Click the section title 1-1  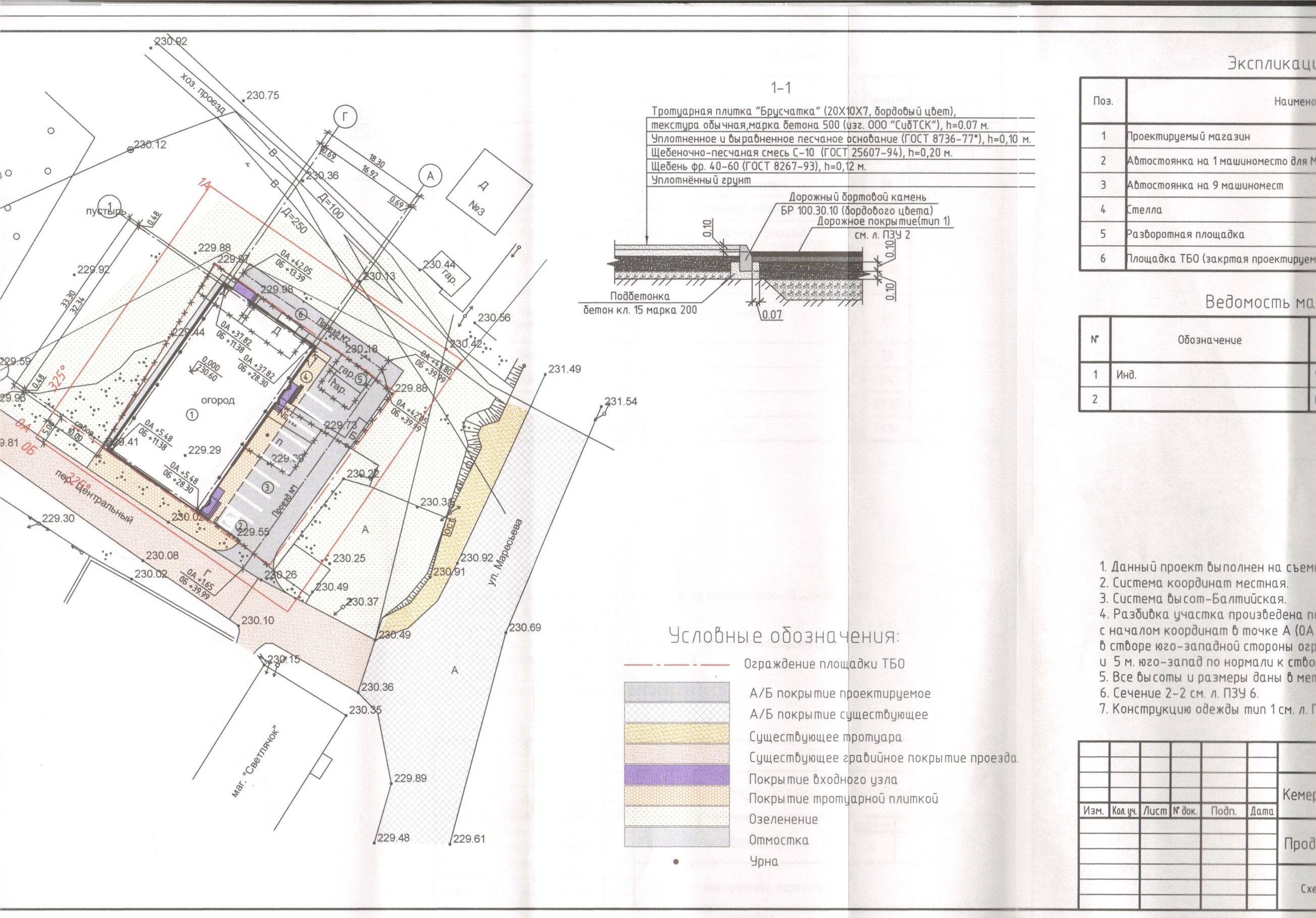point(780,88)
